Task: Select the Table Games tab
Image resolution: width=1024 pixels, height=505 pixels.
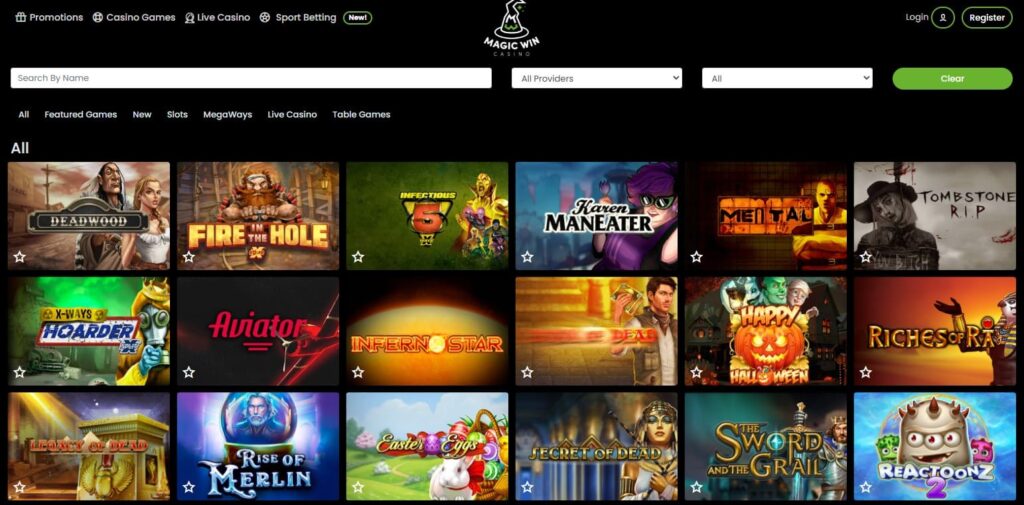Action: click(x=361, y=114)
